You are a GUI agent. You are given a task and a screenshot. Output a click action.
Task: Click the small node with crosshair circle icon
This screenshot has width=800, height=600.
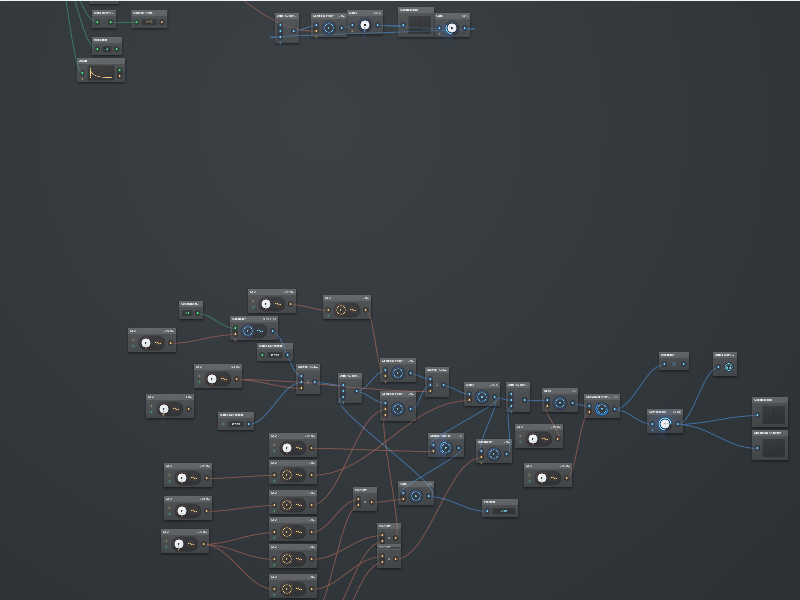tap(727, 366)
